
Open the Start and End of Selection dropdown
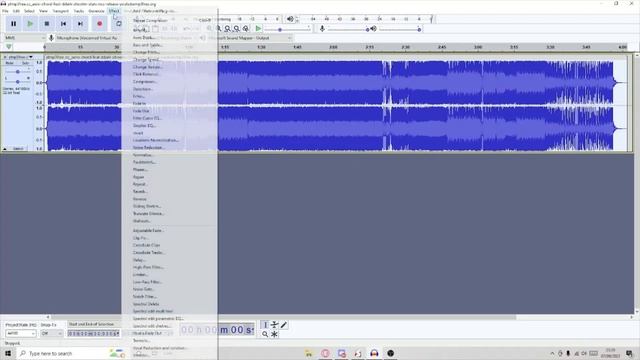[93, 324]
